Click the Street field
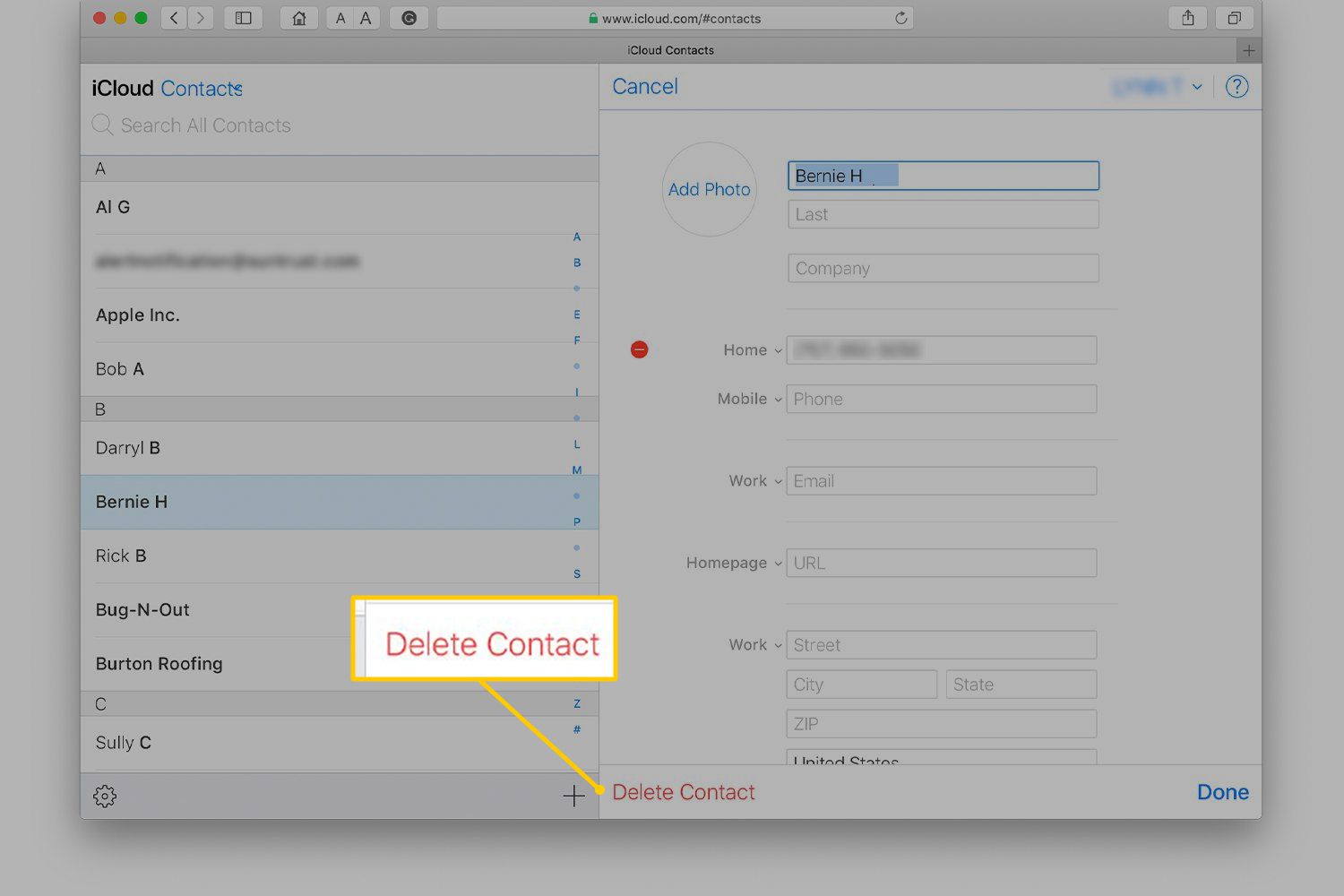The image size is (1344, 896). tap(942, 645)
